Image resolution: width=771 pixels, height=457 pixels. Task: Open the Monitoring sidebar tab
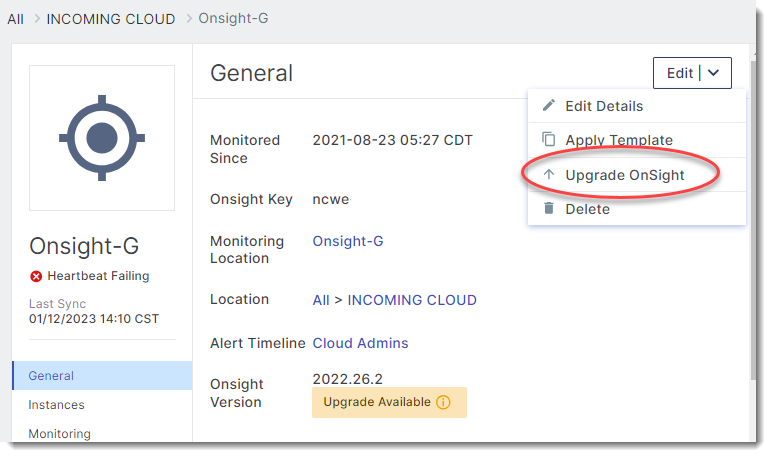click(x=59, y=434)
